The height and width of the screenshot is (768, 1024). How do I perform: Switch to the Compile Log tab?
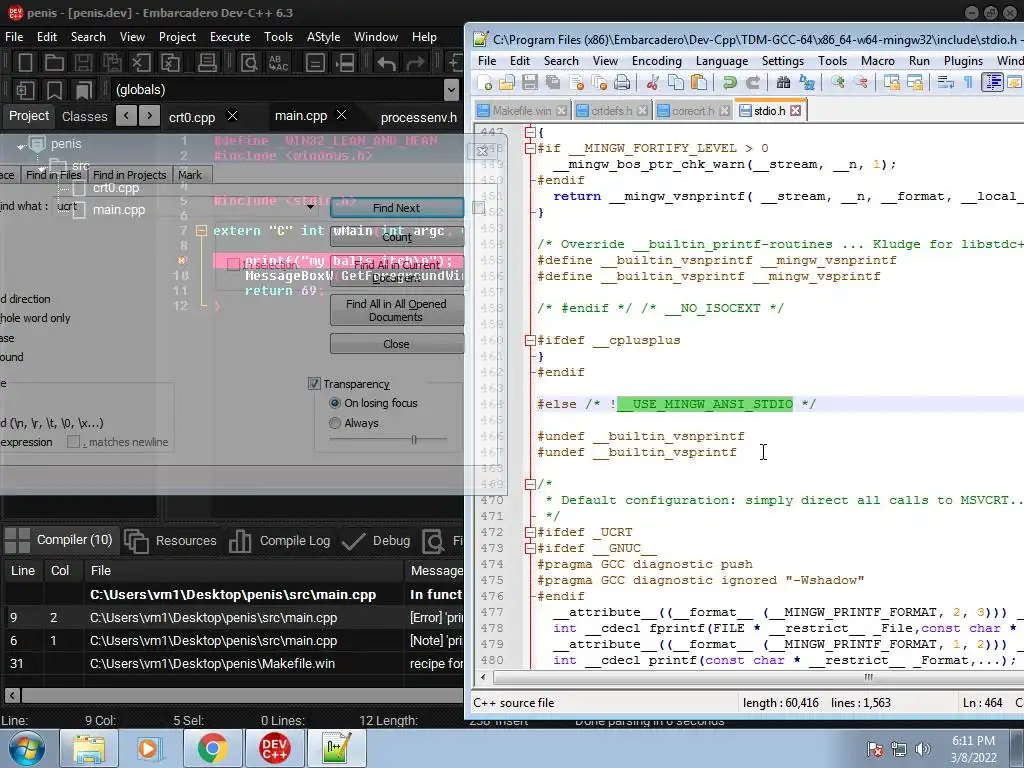tap(280, 541)
